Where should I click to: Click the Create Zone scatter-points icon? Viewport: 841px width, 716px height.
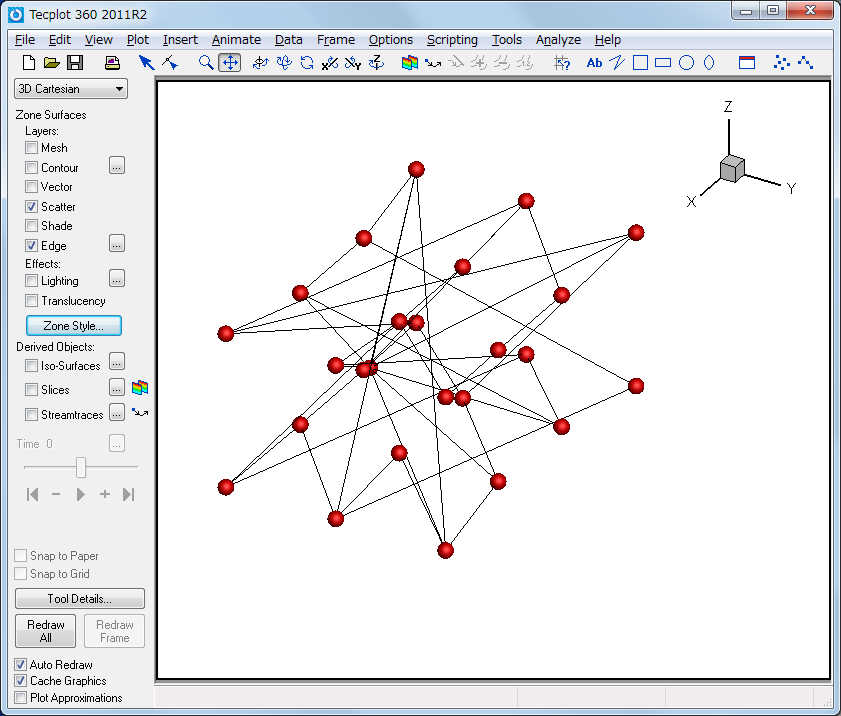pyautogui.click(x=781, y=63)
